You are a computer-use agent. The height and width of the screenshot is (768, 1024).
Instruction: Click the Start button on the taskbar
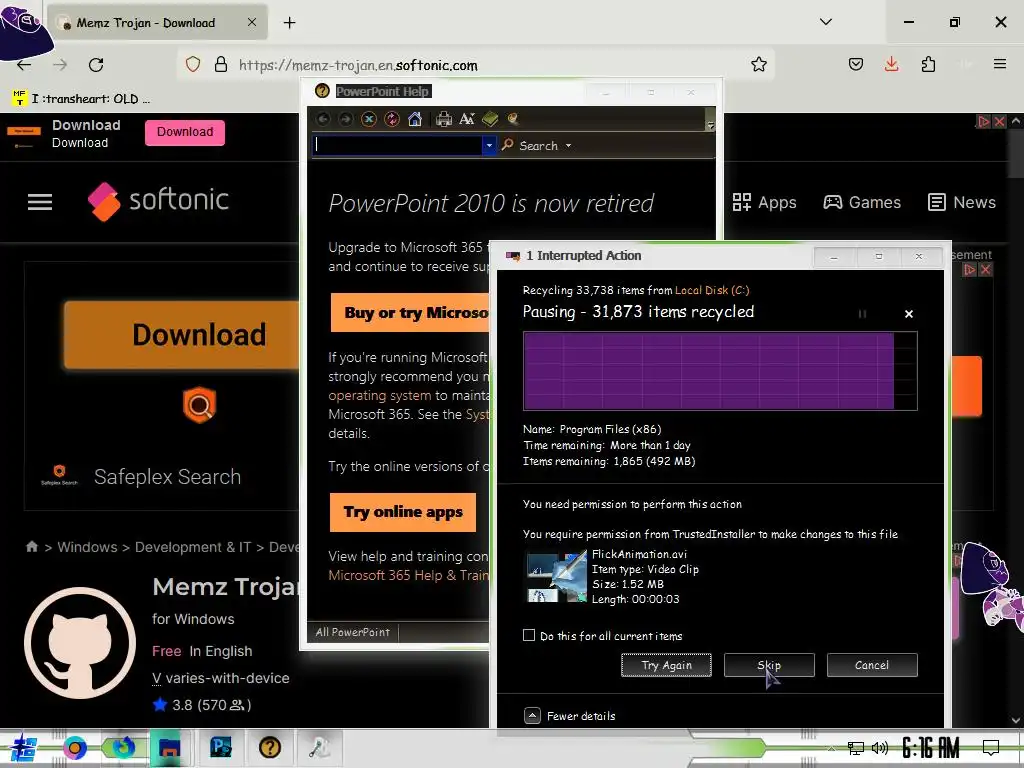pyautogui.click(x=23, y=747)
